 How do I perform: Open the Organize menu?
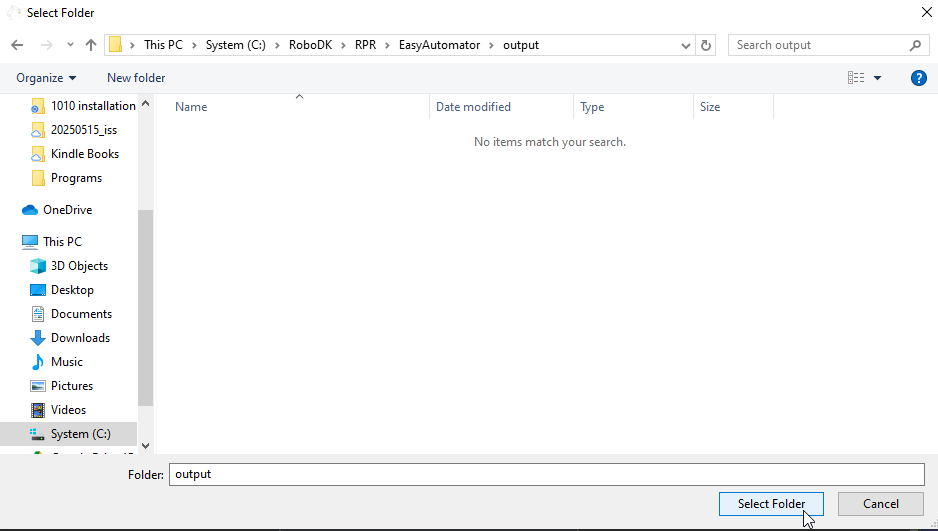(46, 78)
